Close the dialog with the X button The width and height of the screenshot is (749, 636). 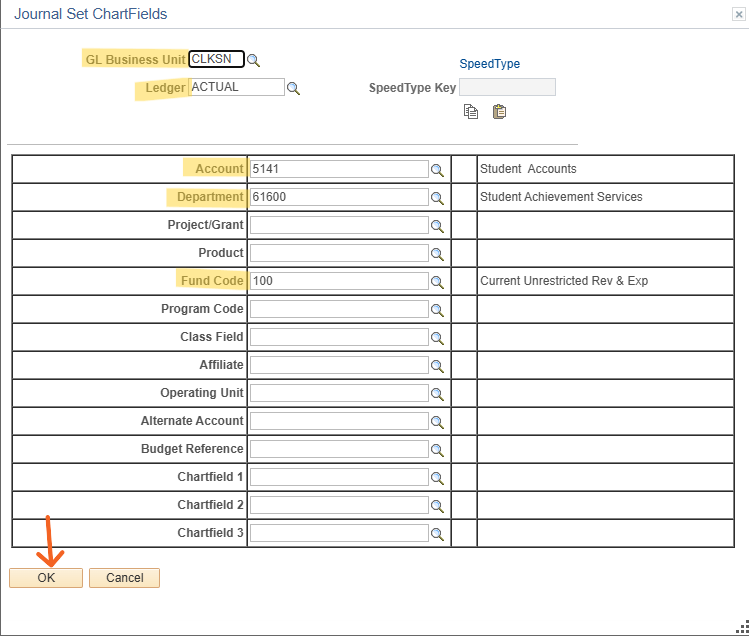(x=738, y=14)
